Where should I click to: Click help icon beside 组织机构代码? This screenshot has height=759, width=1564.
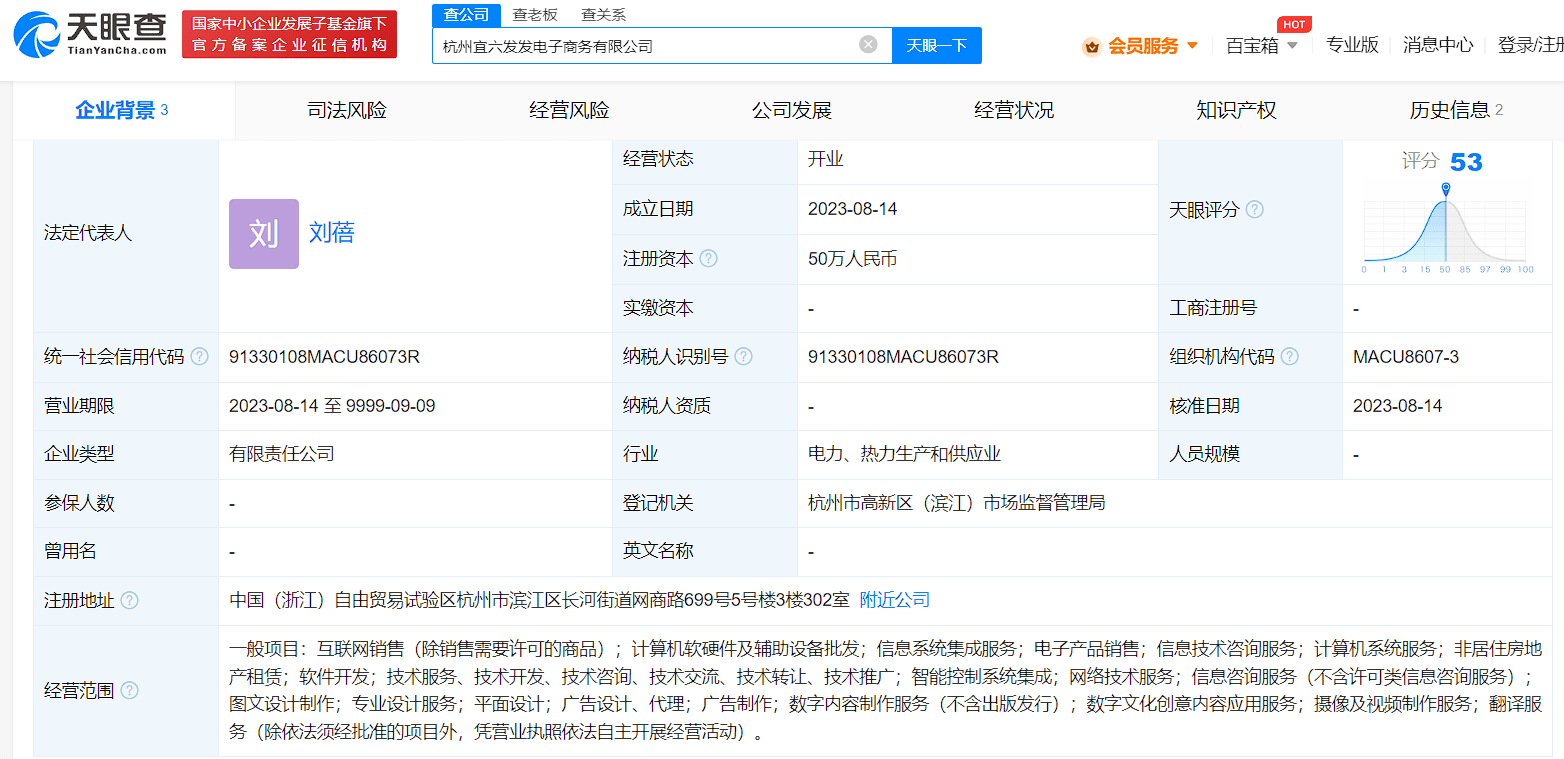click(1290, 357)
